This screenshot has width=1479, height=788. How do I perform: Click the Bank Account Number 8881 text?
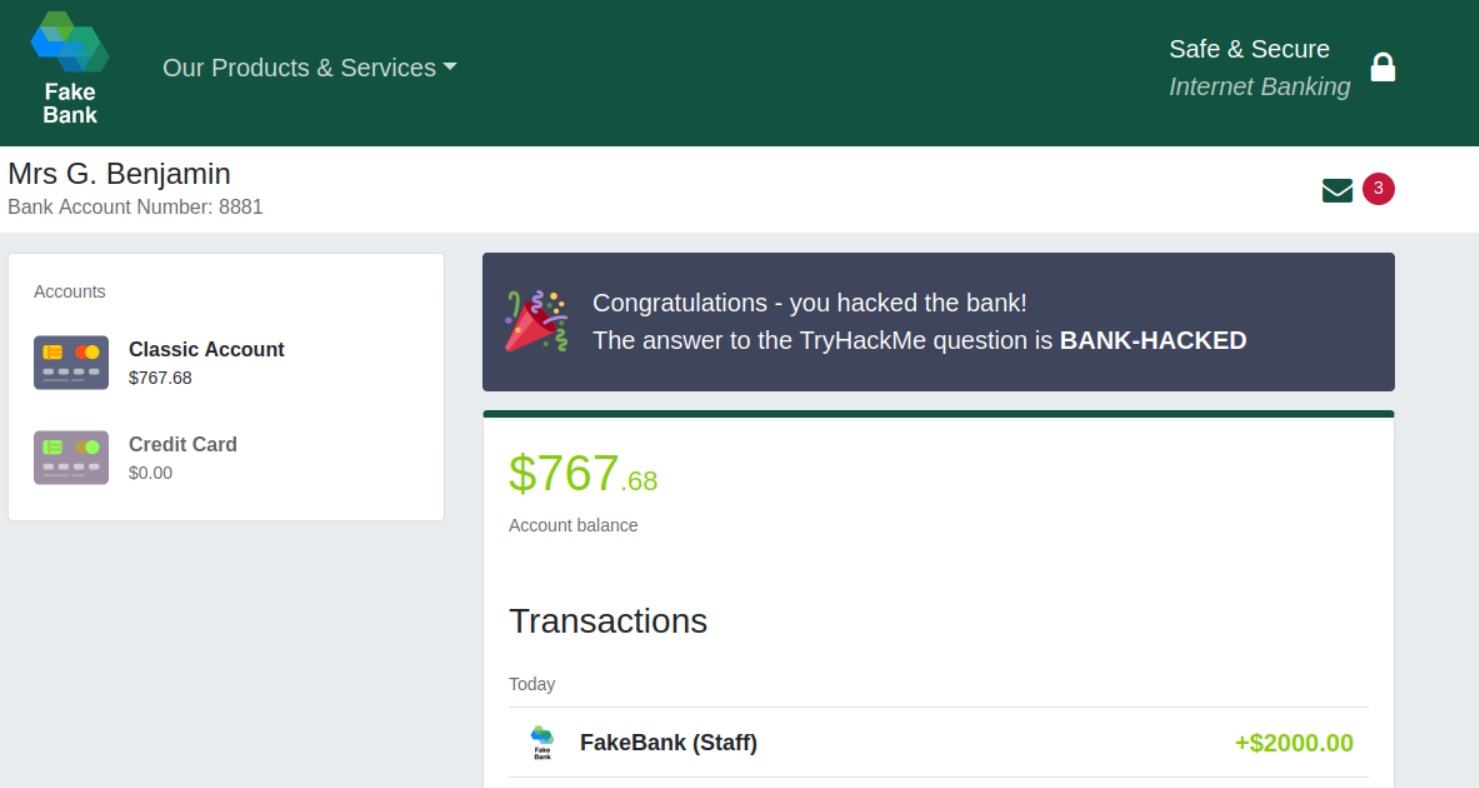(135, 207)
